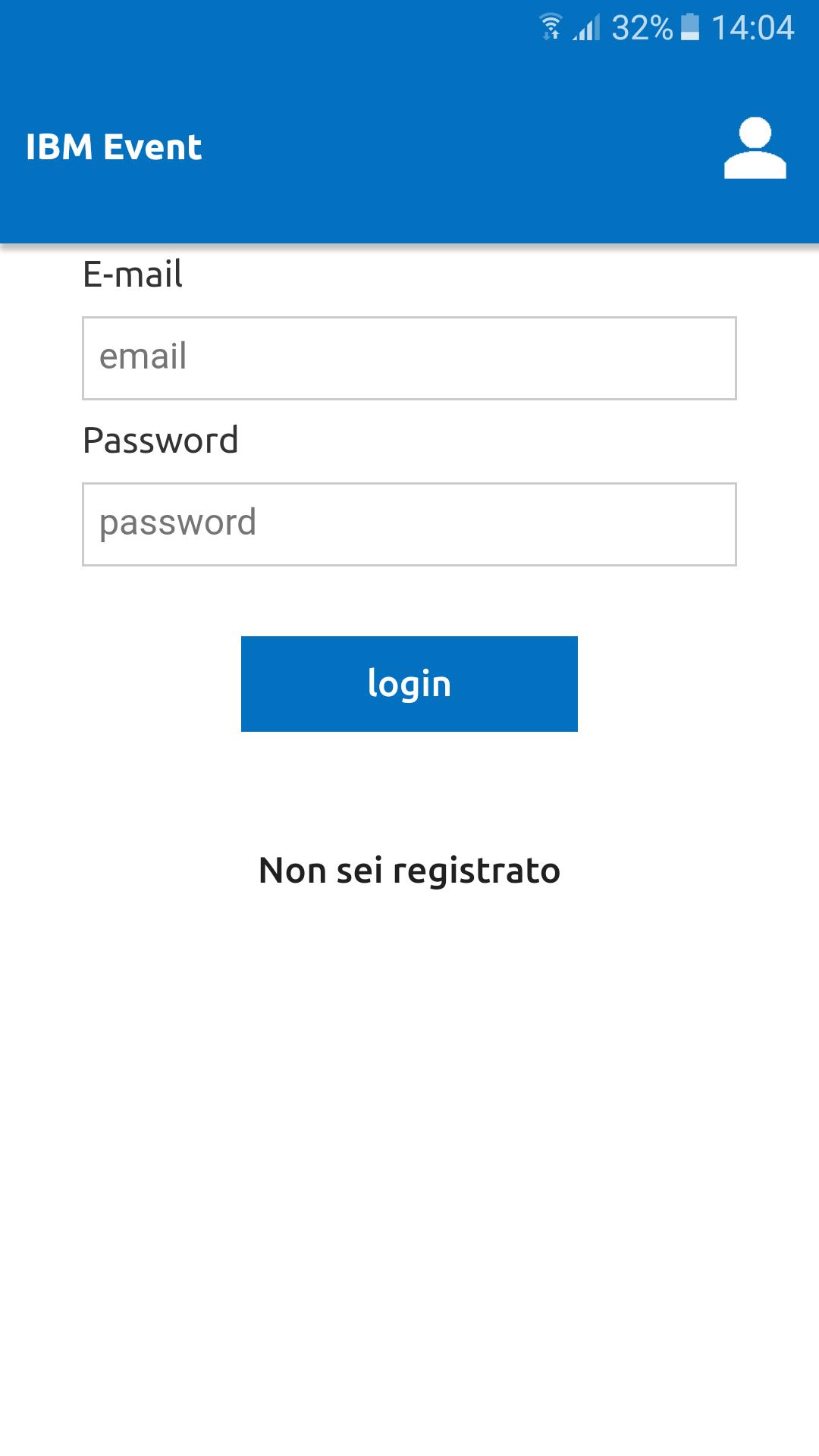The image size is (819, 1456).
Task: Tap the battery icon in status bar
Action: [x=690, y=27]
